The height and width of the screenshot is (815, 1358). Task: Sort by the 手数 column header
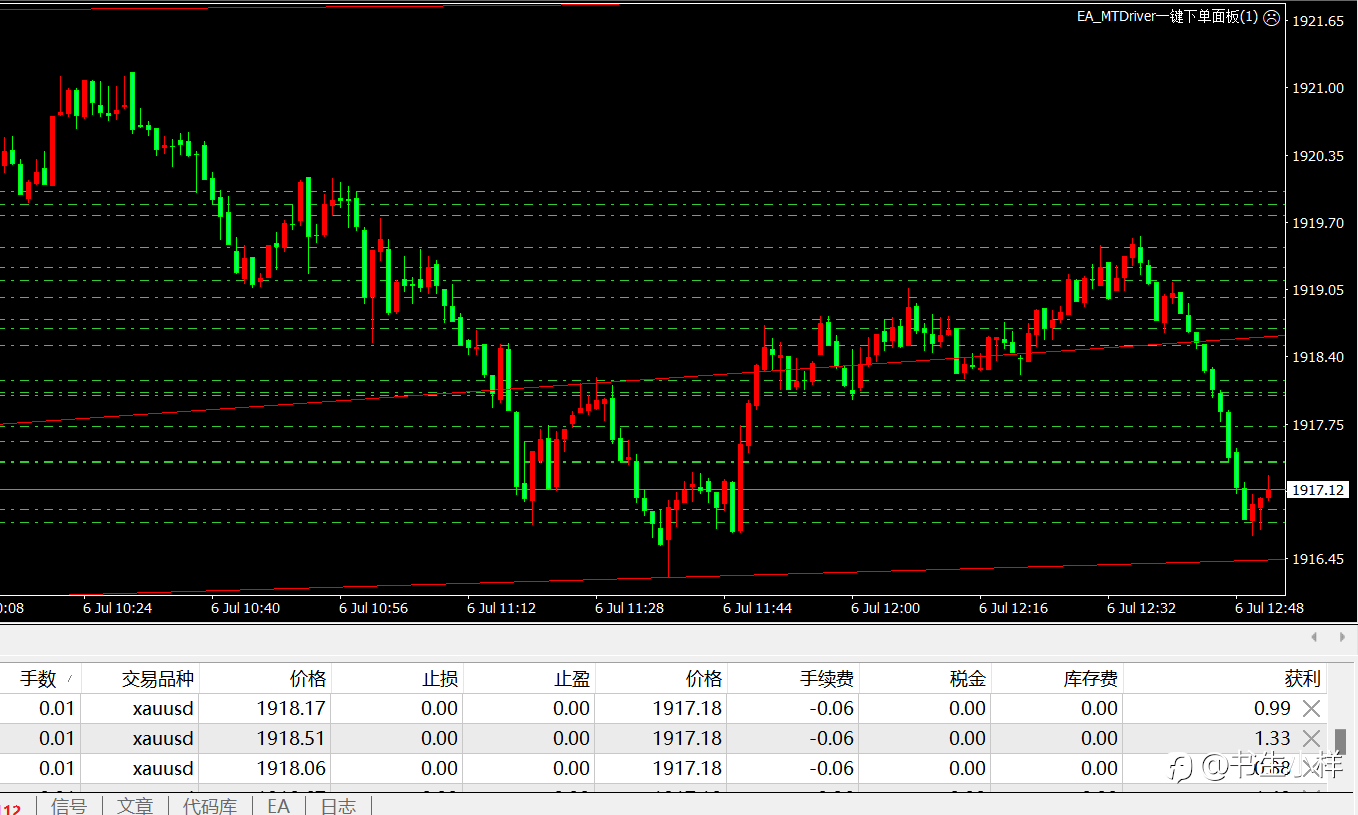(x=38, y=679)
